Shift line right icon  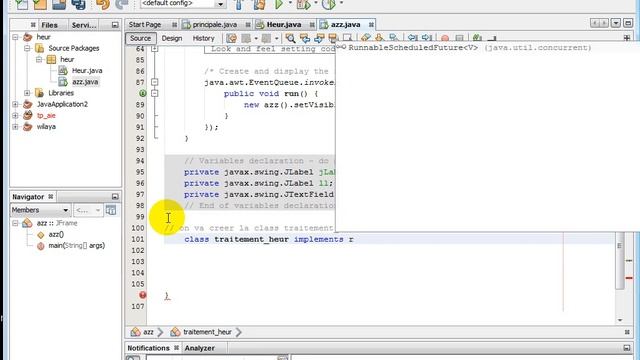click(x=427, y=38)
